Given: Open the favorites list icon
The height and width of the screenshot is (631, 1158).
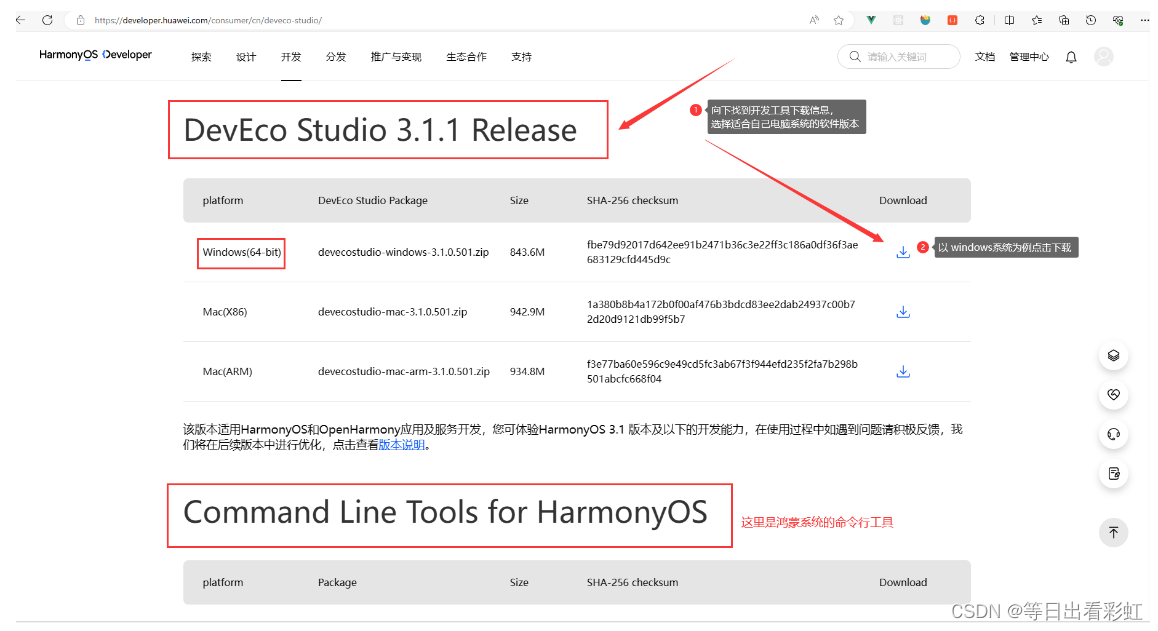Looking at the screenshot, I should pyautogui.click(x=1037, y=20).
